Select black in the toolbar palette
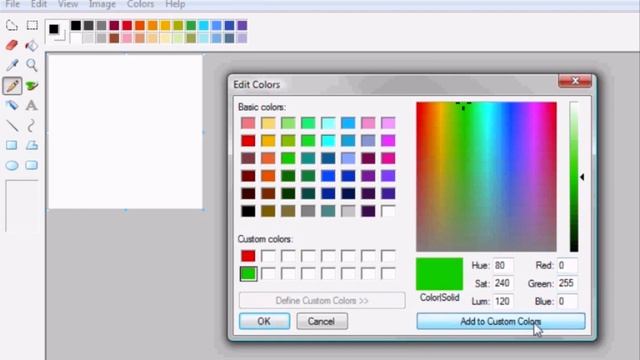The width and height of the screenshot is (640, 360). click(76, 25)
